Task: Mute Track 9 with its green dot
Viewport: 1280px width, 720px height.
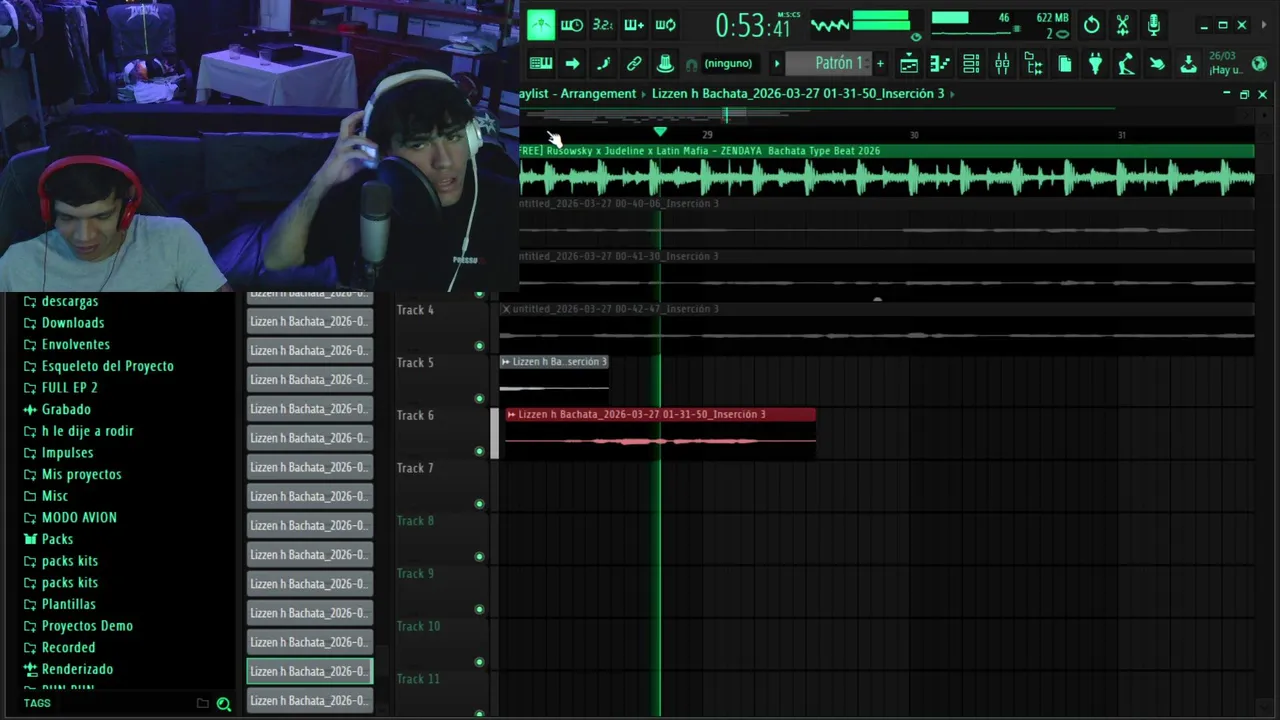Action: pos(479,609)
